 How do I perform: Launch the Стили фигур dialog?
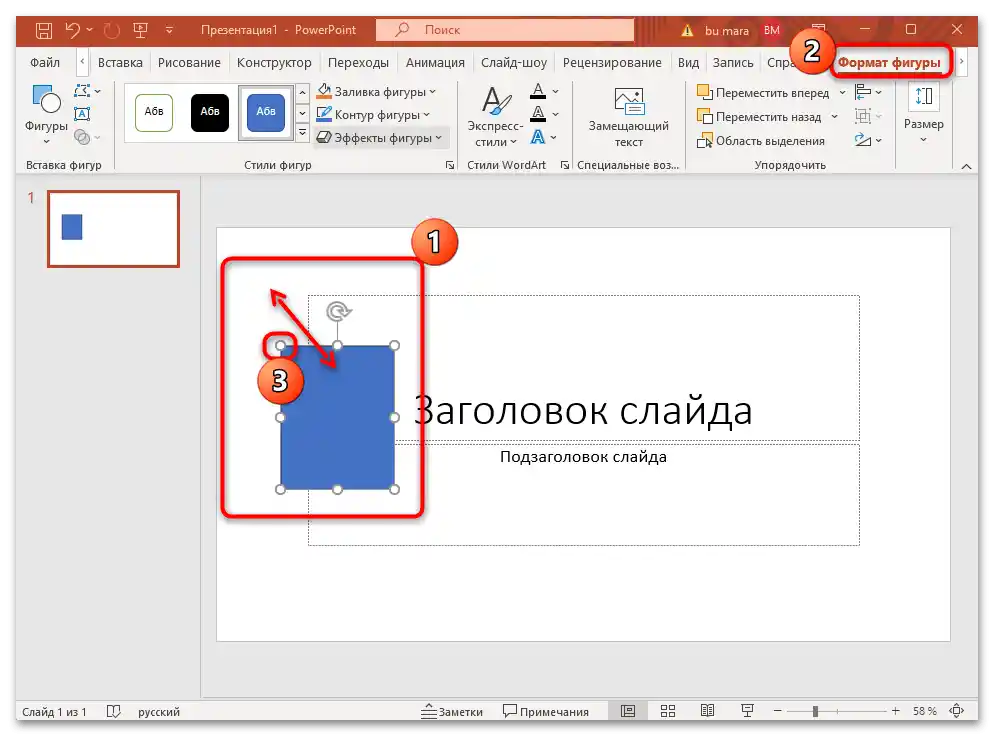(449, 165)
